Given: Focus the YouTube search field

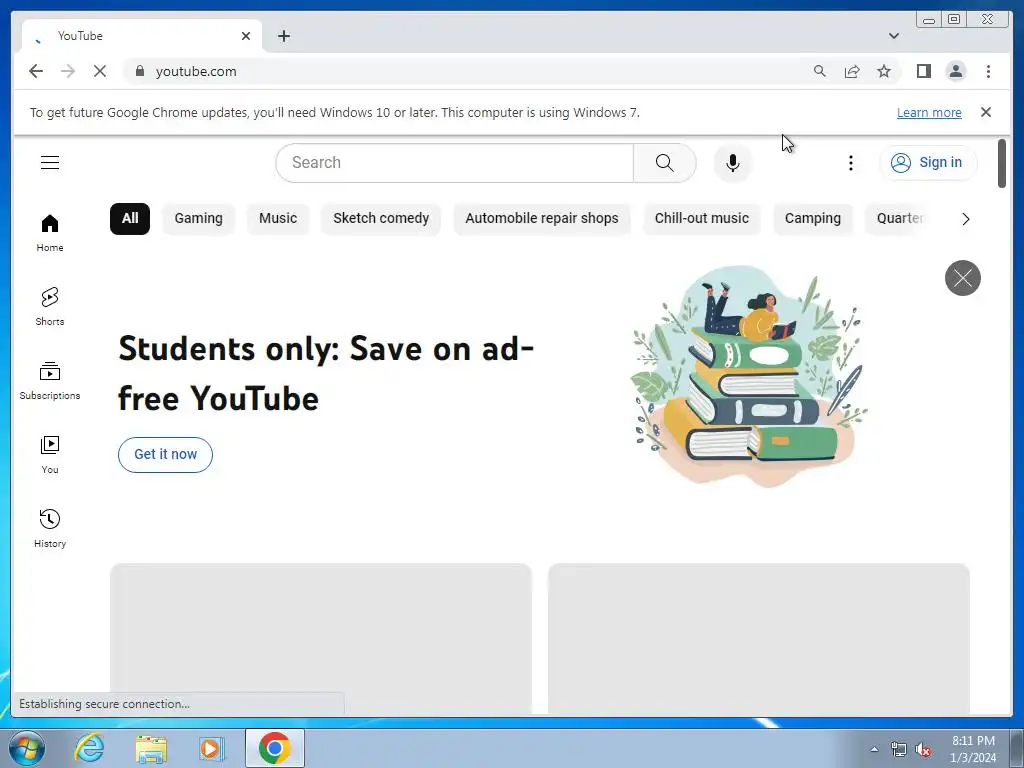Looking at the screenshot, I should 455,163.
